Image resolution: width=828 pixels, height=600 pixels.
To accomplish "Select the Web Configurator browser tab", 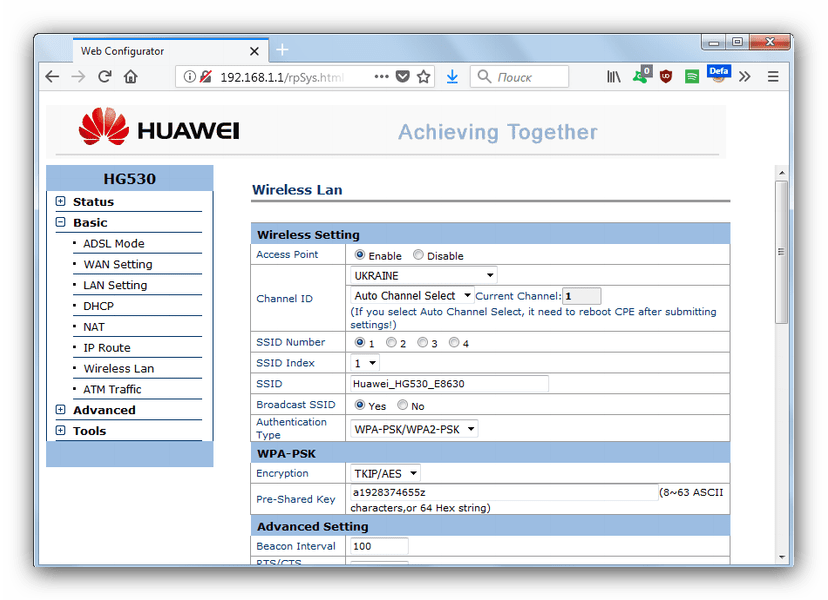I will coord(171,51).
